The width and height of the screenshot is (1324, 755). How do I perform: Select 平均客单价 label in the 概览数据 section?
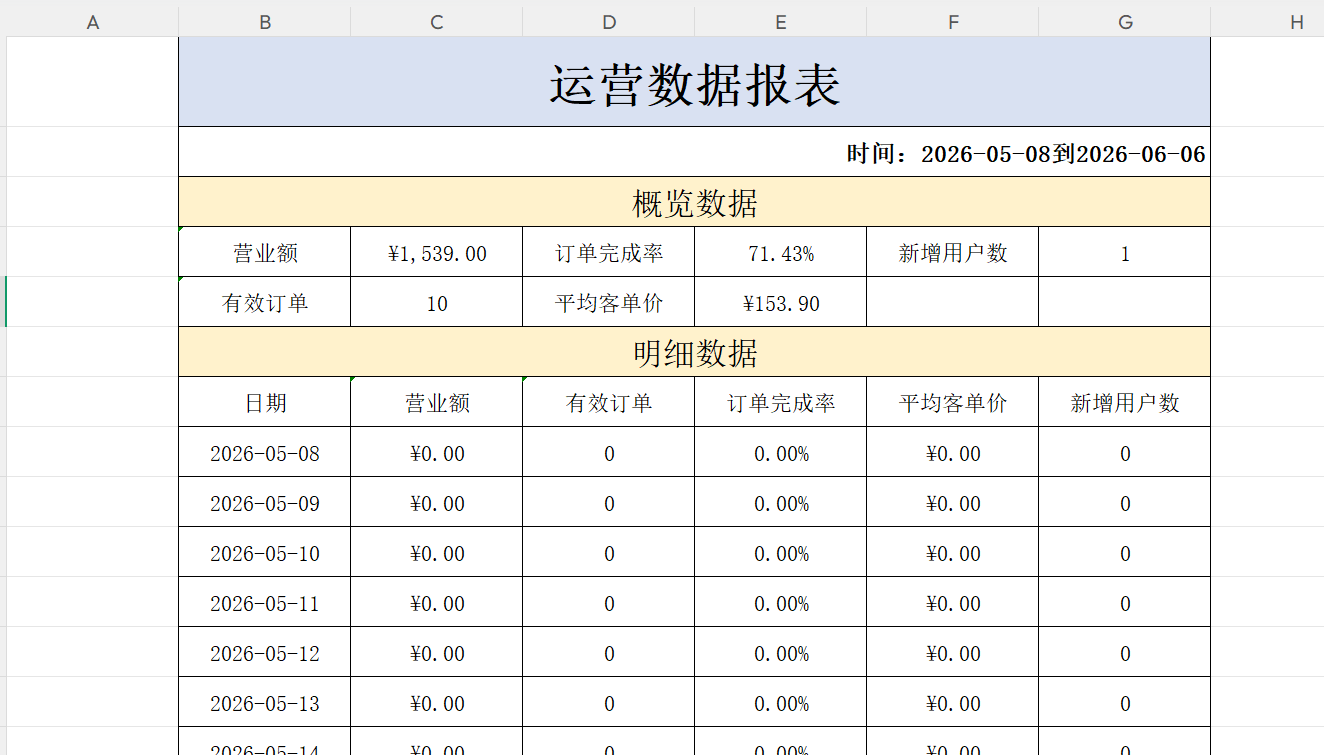click(609, 302)
